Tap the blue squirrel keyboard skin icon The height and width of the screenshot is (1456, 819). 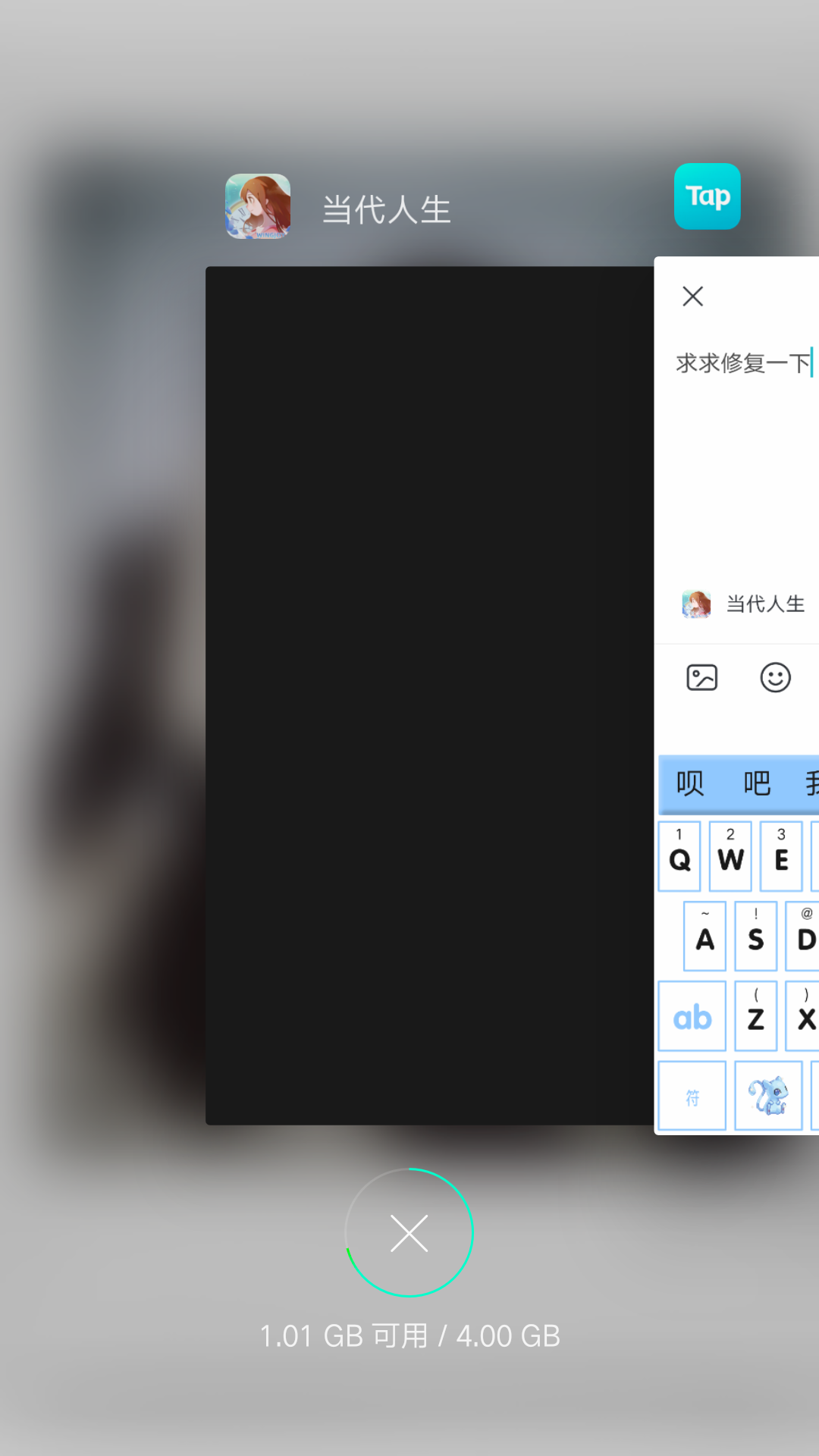(x=768, y=1096)
